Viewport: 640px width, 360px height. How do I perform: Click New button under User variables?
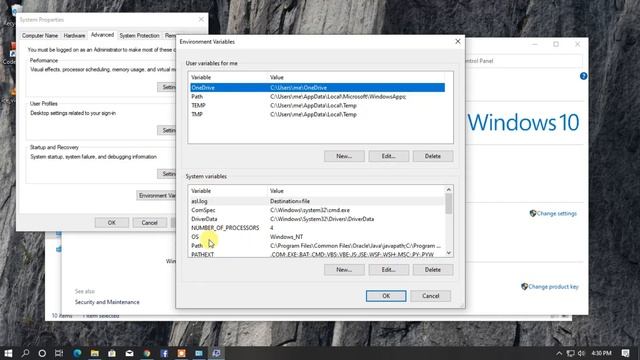(344, 156)
